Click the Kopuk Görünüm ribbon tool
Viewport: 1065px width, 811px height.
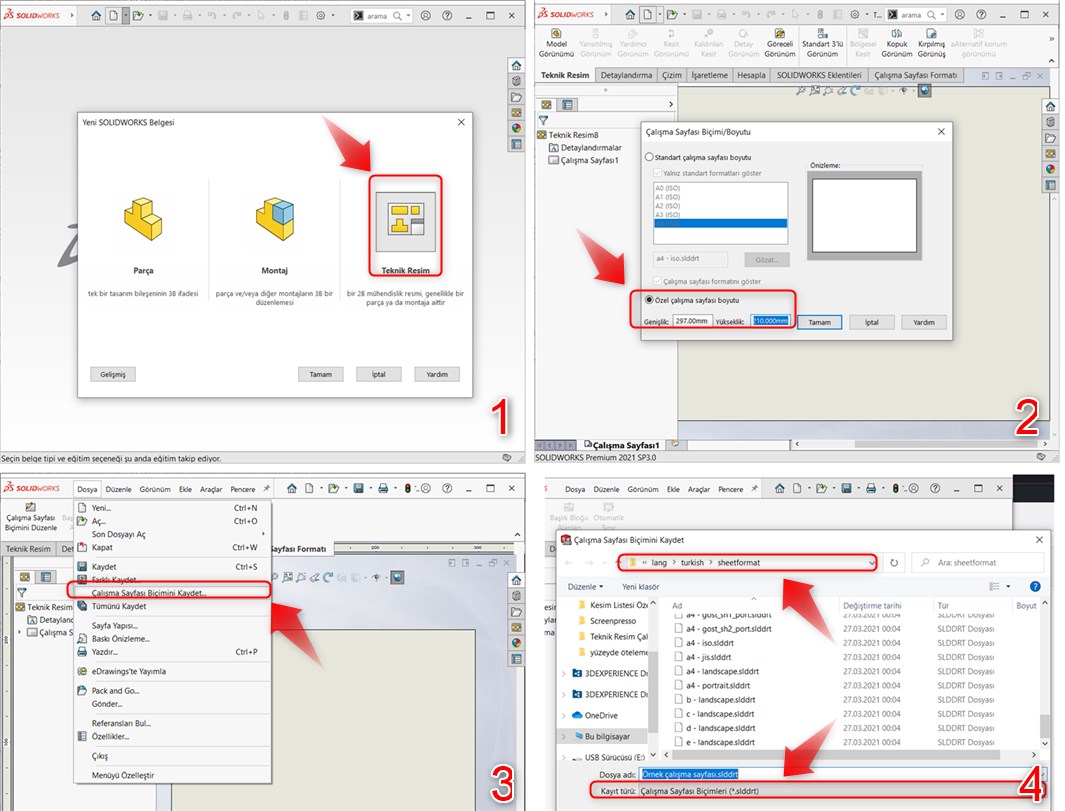point(897,43)
